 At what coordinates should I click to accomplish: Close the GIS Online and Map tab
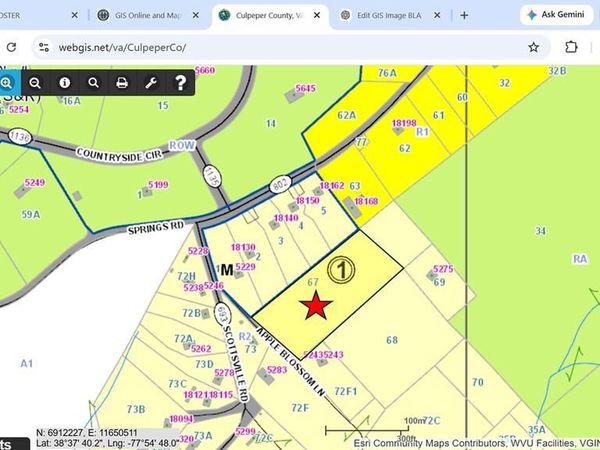click(x=196, y=15)
